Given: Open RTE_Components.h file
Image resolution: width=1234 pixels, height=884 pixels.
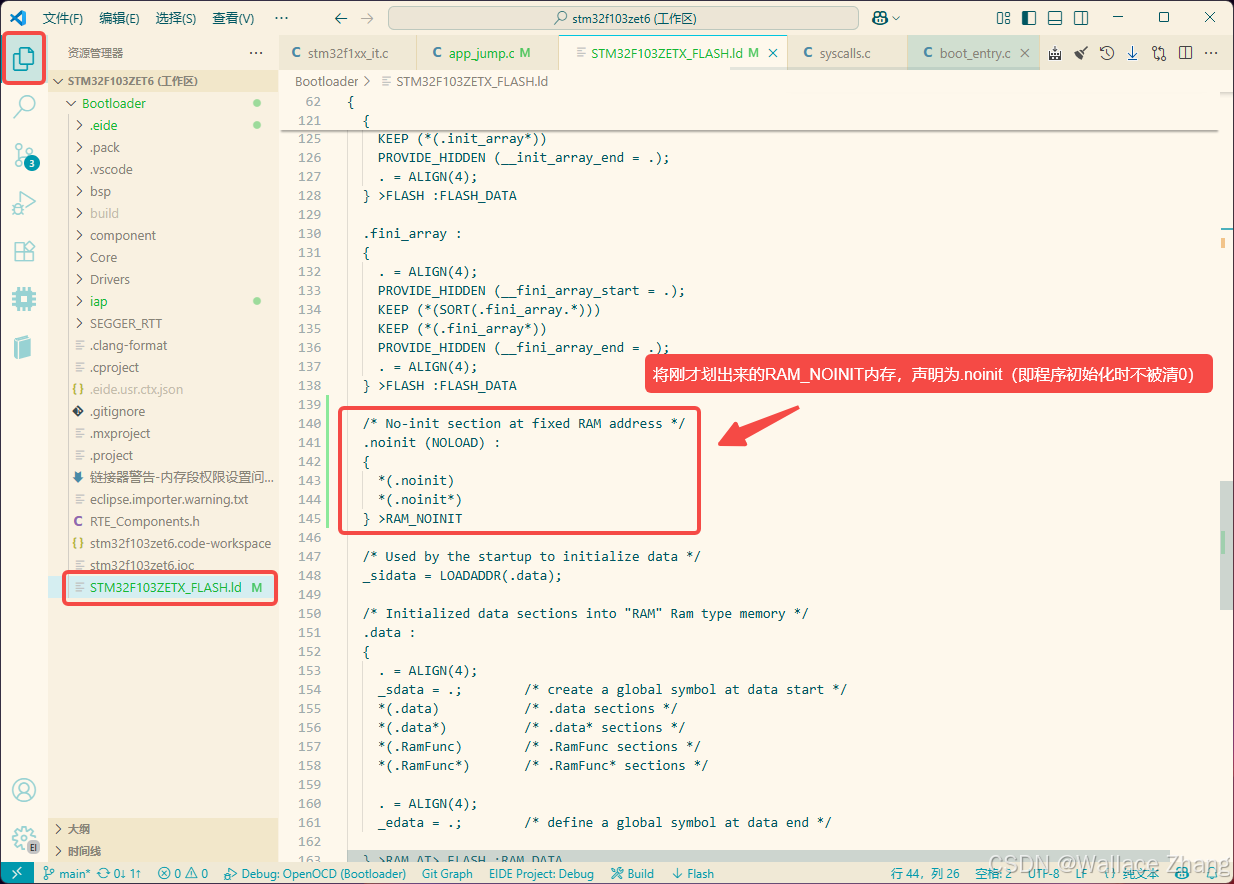Looking at the screenshot, I should [x=163, y=521].
